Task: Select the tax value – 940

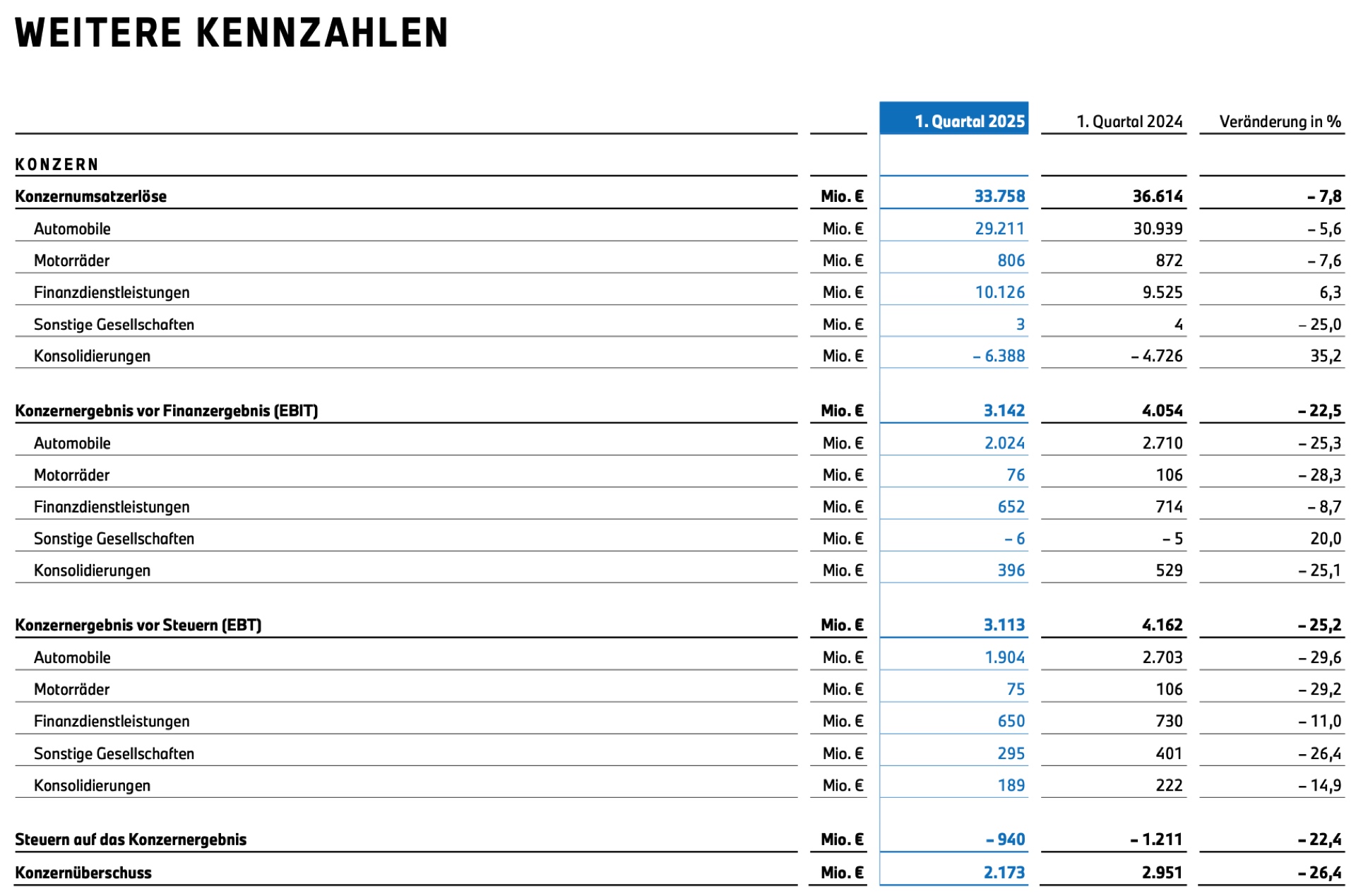Action: tap(1005, 840)
